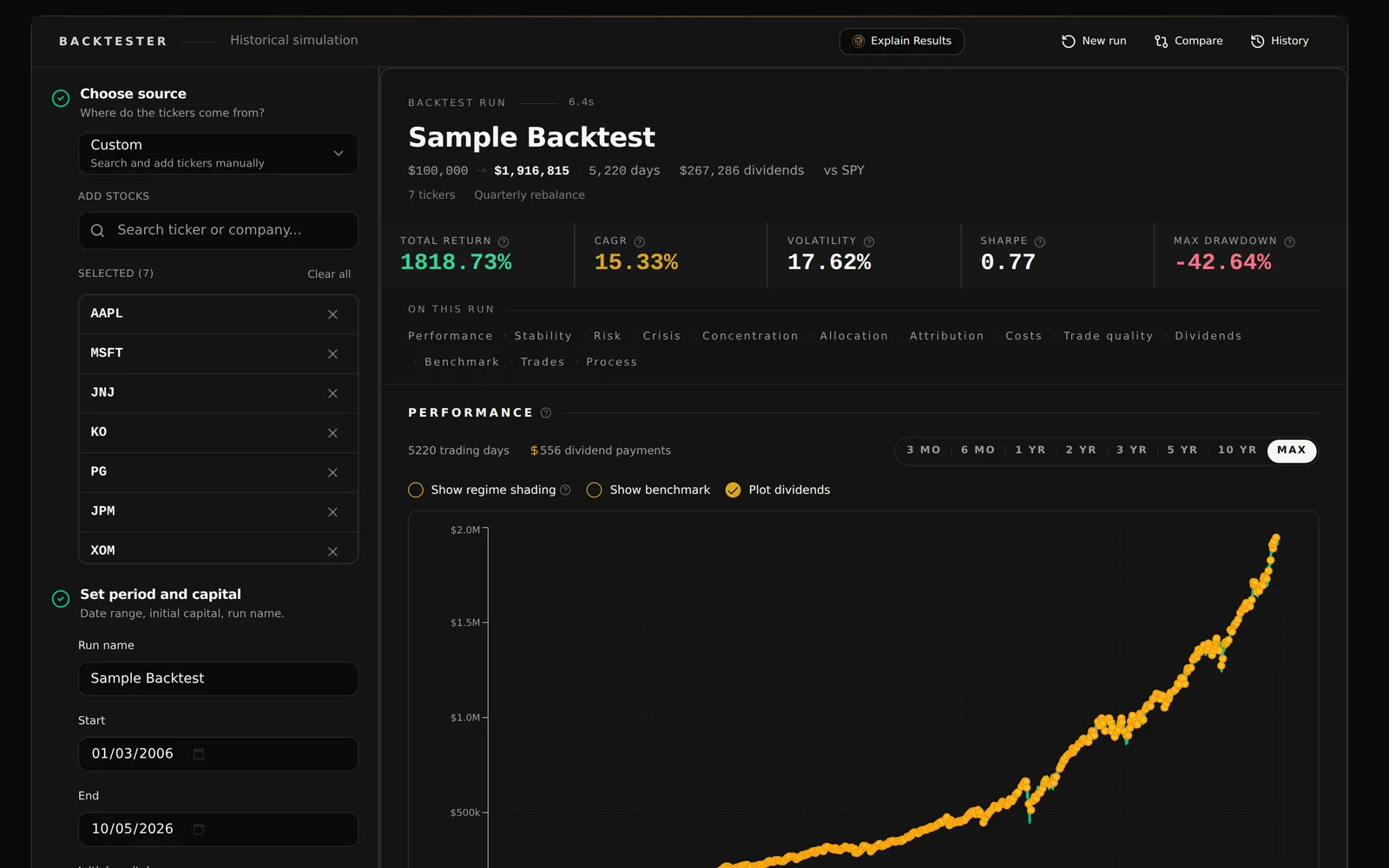Jump to the Trade quality section

1109,336
